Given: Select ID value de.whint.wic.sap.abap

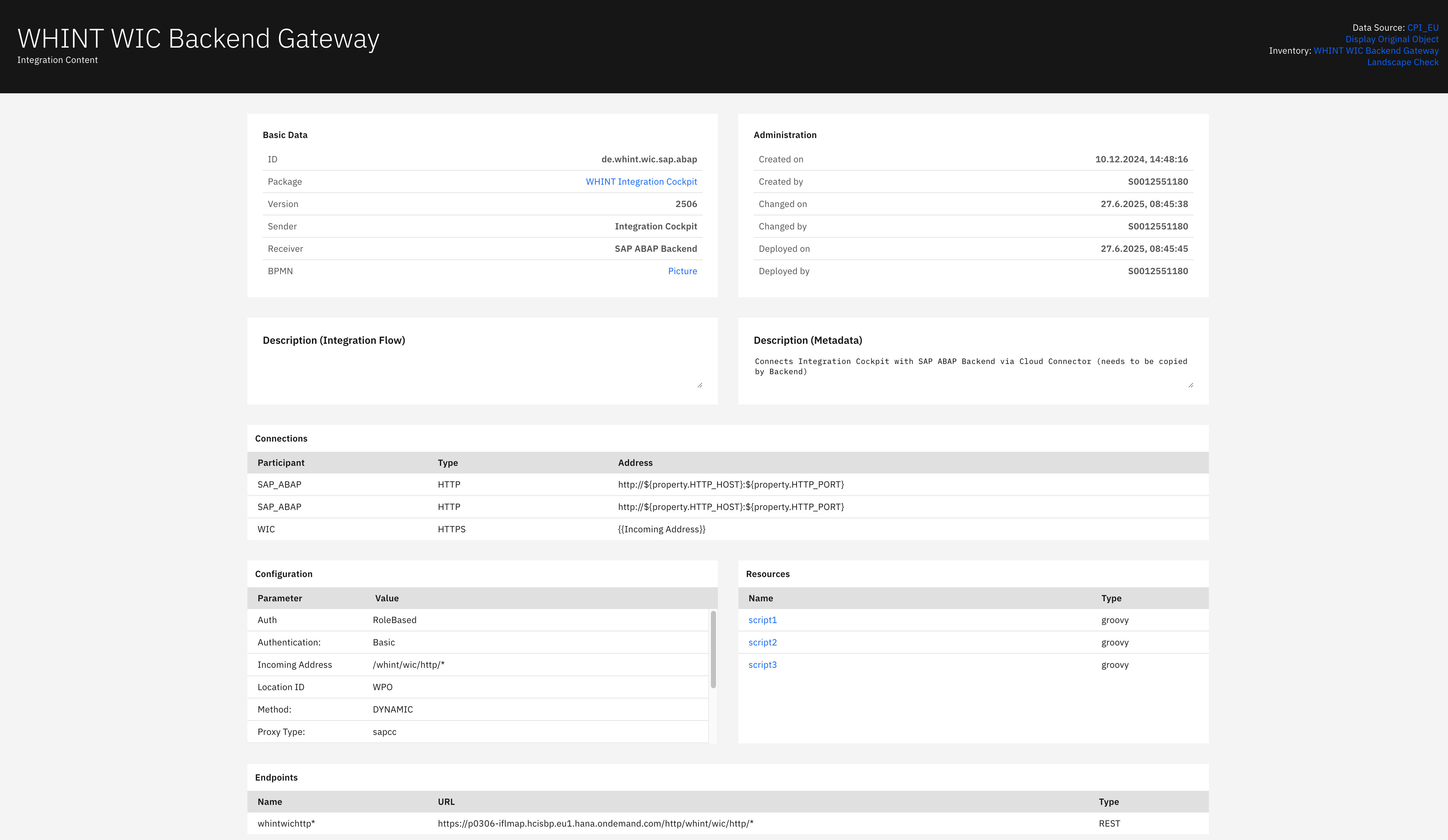Looking at the screenshot, I should [x=649, y=159].
